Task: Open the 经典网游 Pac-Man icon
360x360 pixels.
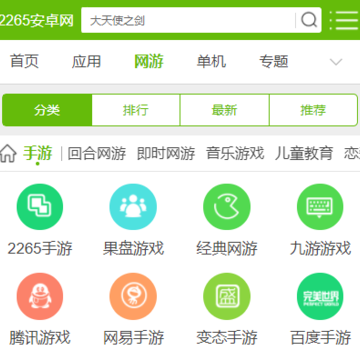Action: click(x=227, y=207)
